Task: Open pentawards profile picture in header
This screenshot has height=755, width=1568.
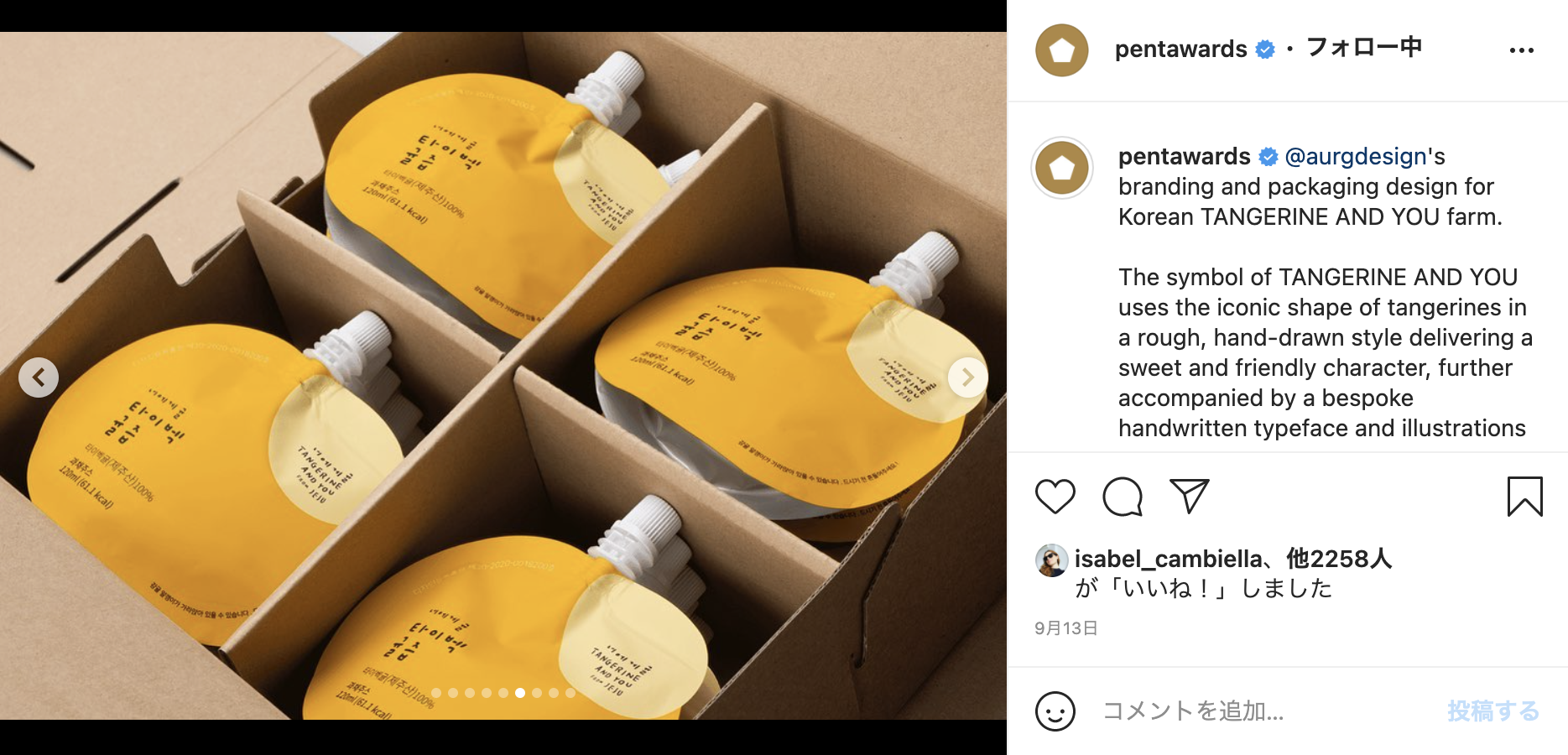Action: 1061,50
